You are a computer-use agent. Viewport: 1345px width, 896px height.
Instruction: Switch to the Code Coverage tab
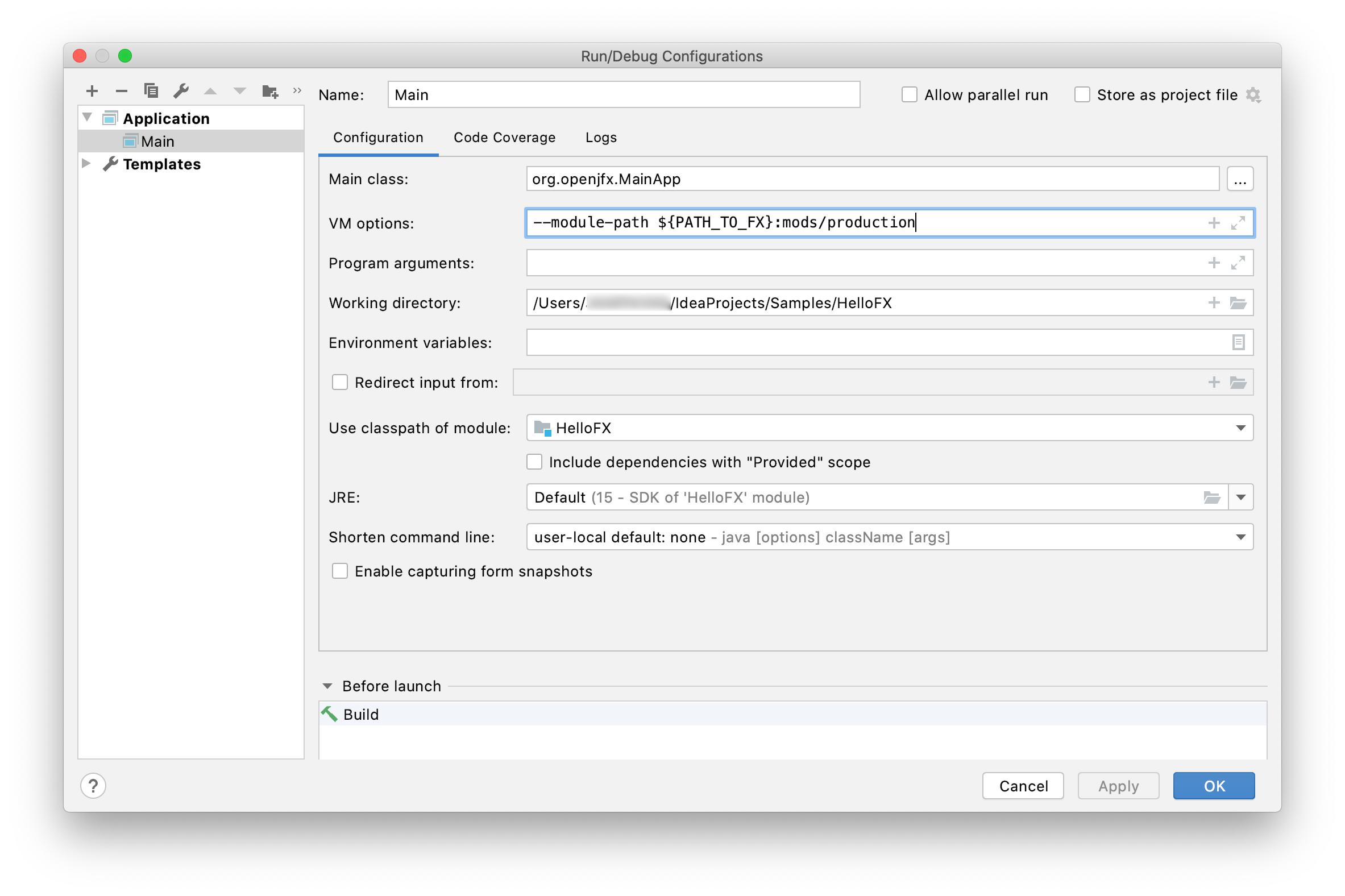pyautogui.click(x=504, y=138)
